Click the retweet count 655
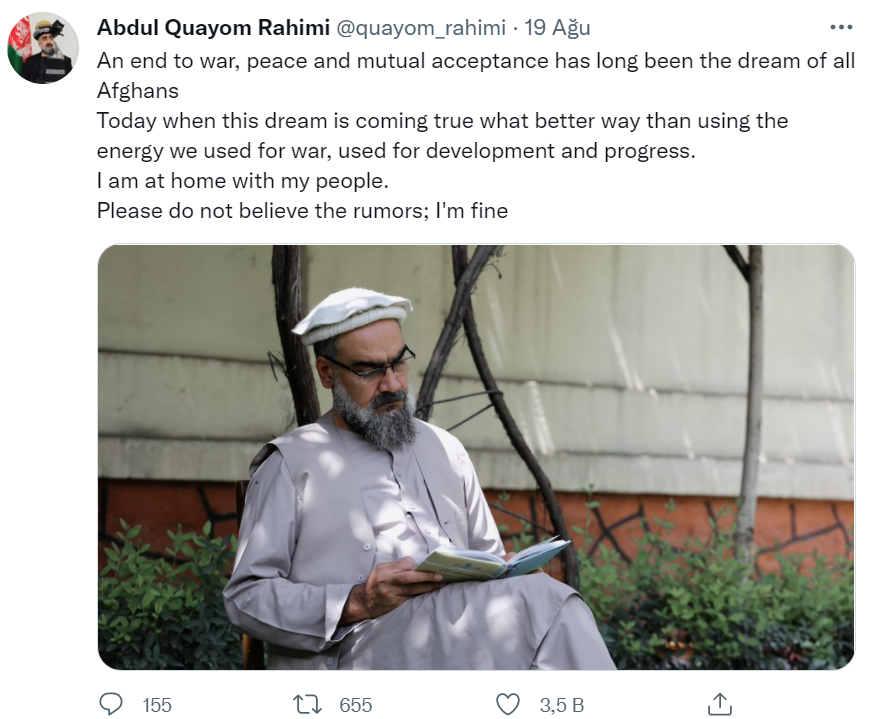 tap(356, 705)
